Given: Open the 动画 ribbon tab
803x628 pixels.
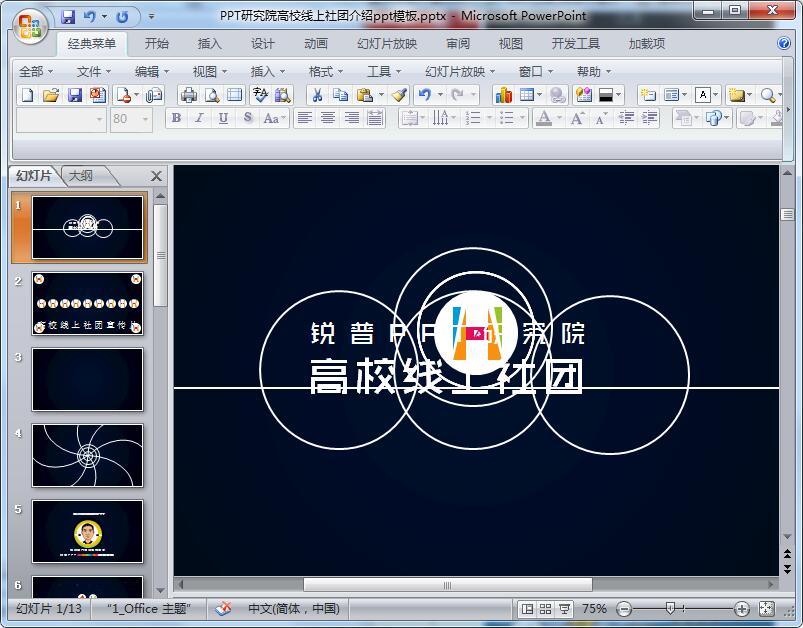Looking at the screenshot, I should (315, 44).
